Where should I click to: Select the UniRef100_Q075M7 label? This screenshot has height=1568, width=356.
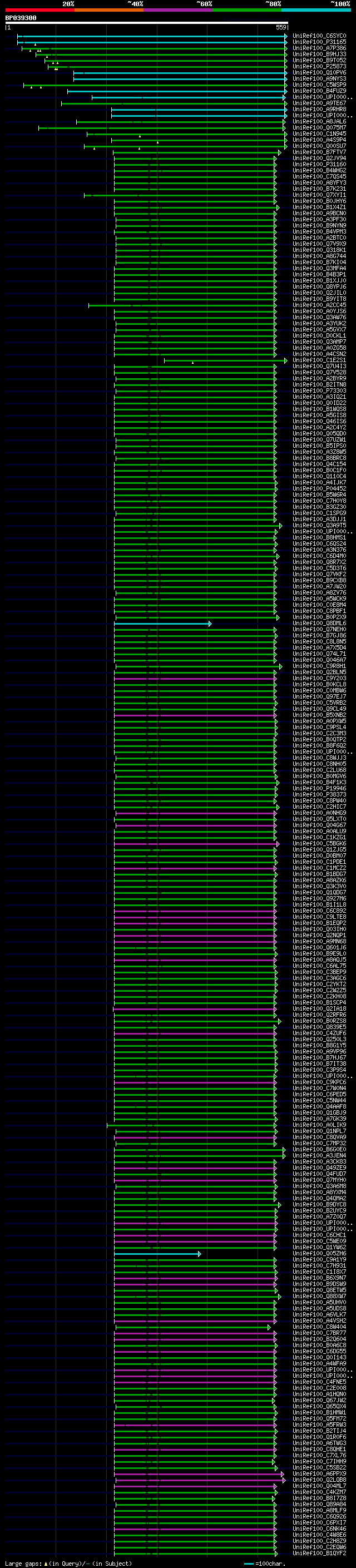tap(319, 128)
